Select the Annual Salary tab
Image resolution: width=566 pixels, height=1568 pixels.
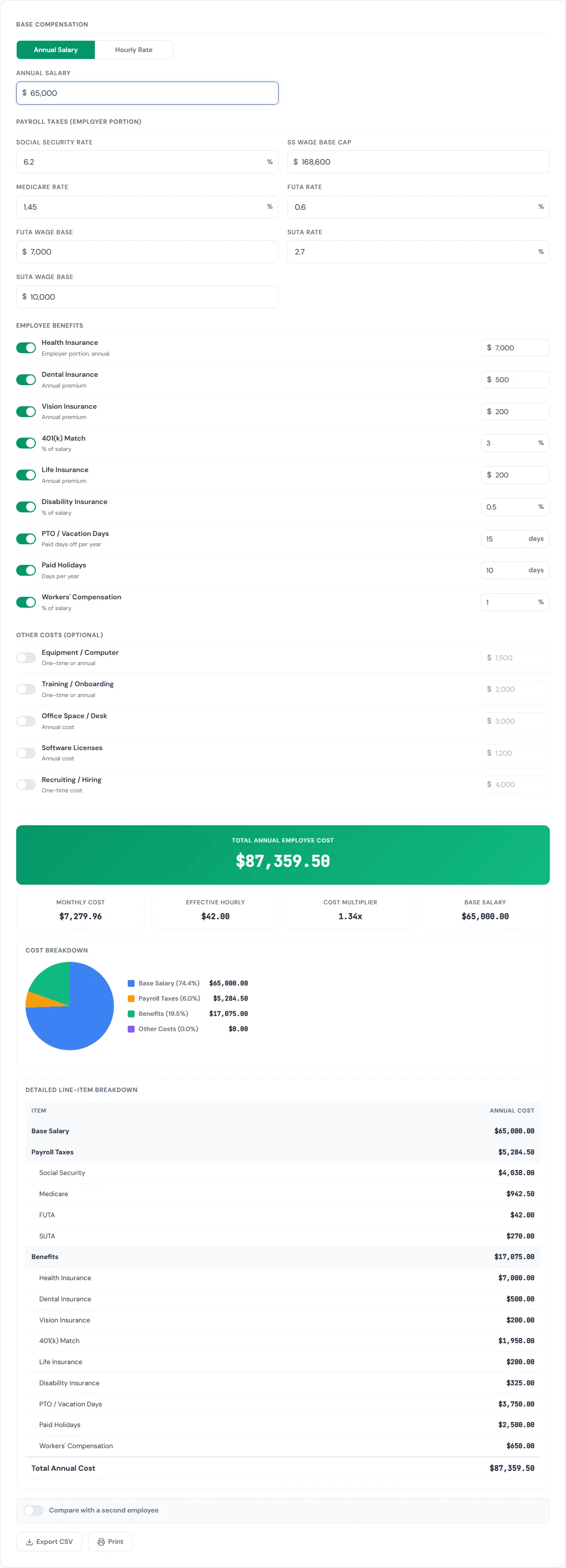(56, 50)
